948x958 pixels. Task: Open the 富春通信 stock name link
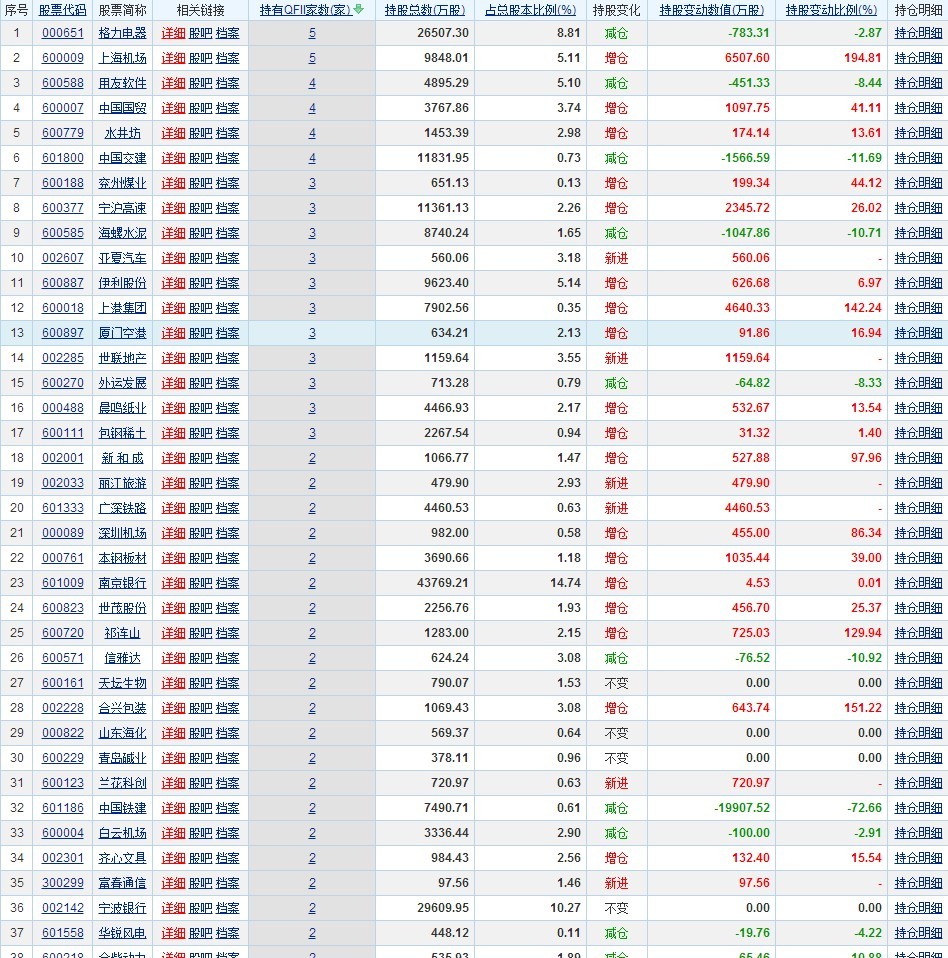[122, 883]
